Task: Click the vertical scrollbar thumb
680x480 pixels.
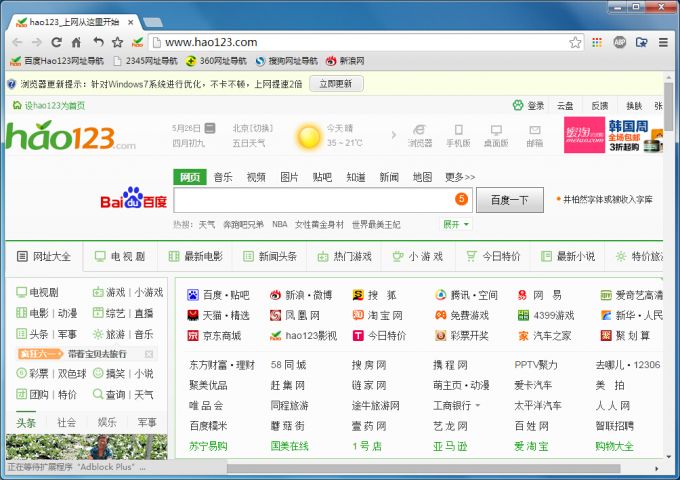Action: coord(669,106)
